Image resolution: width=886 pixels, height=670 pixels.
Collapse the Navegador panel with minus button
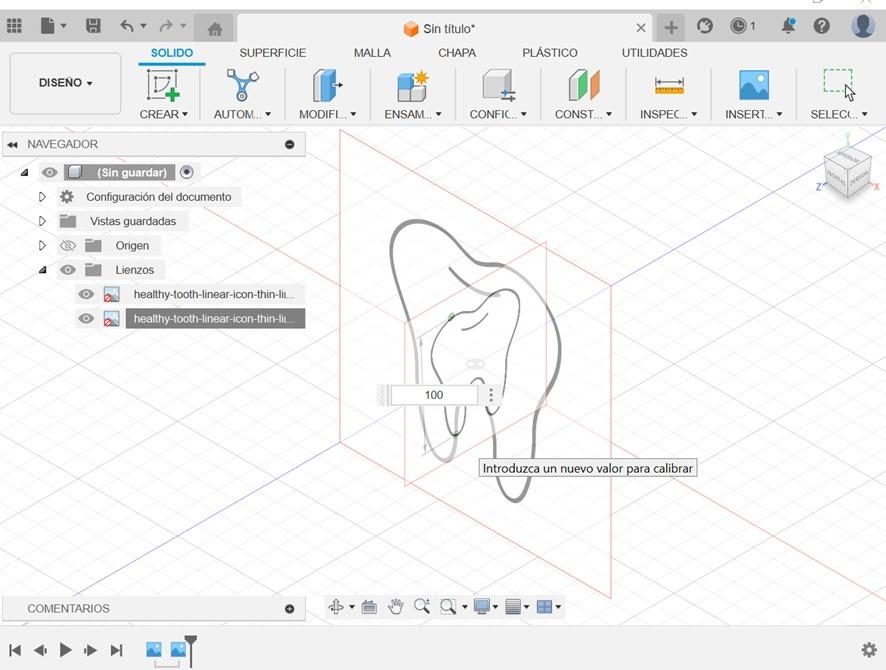click(290, 145)
